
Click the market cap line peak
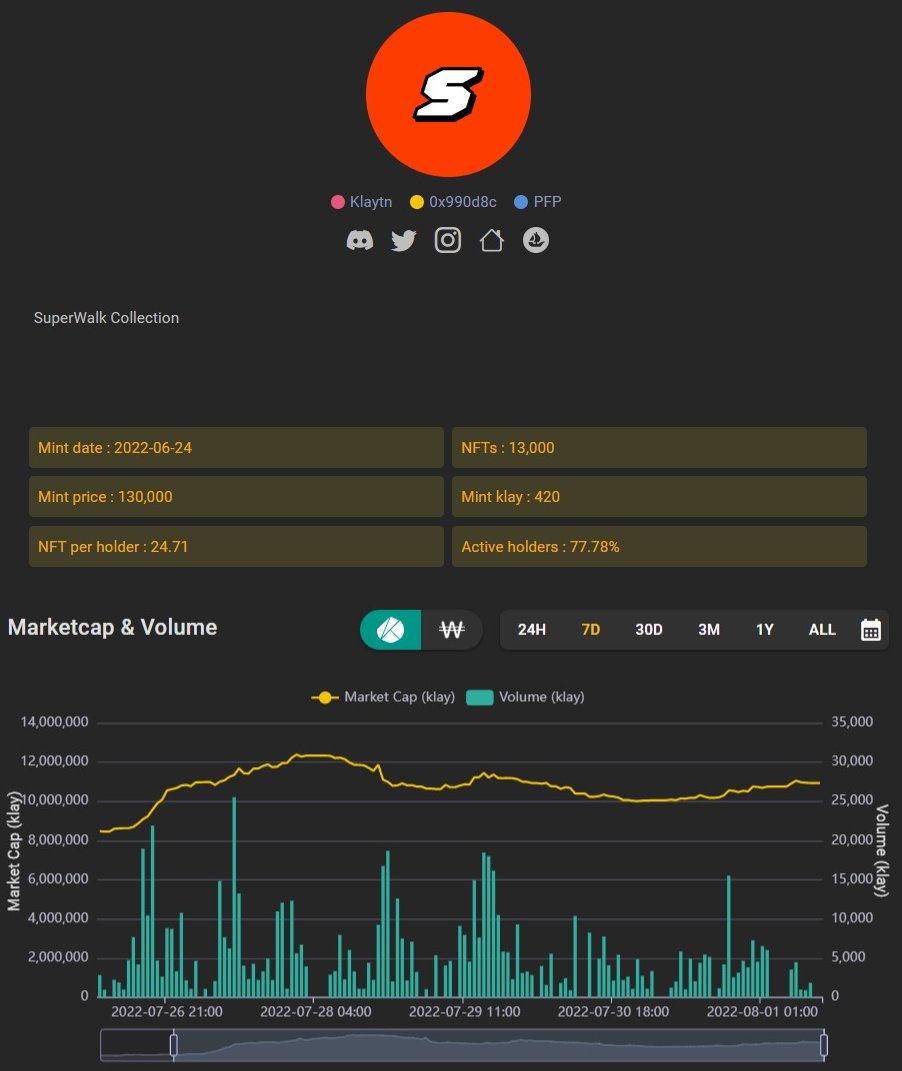(297, 755)
